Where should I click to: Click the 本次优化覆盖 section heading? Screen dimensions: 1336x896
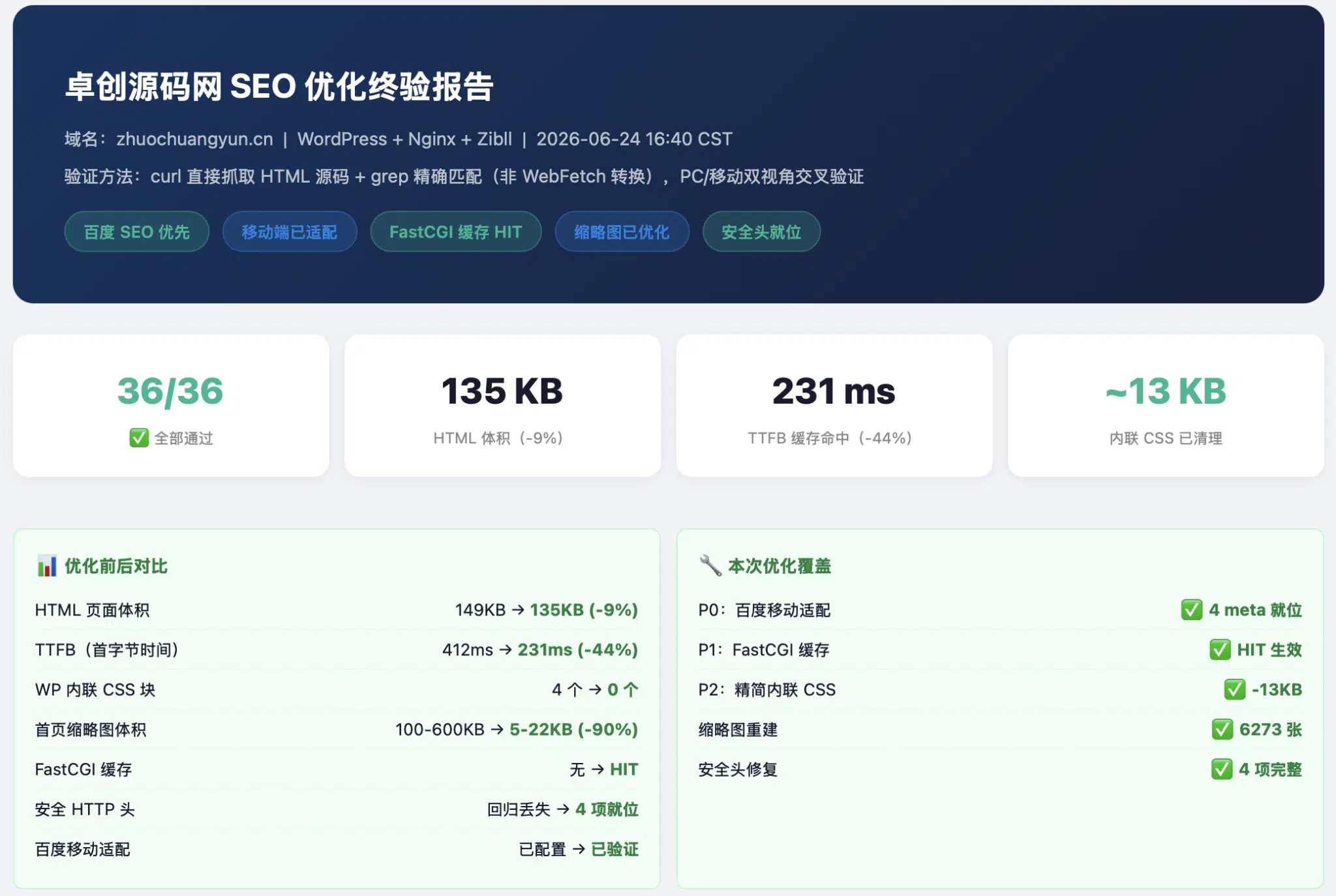point(780,566)
